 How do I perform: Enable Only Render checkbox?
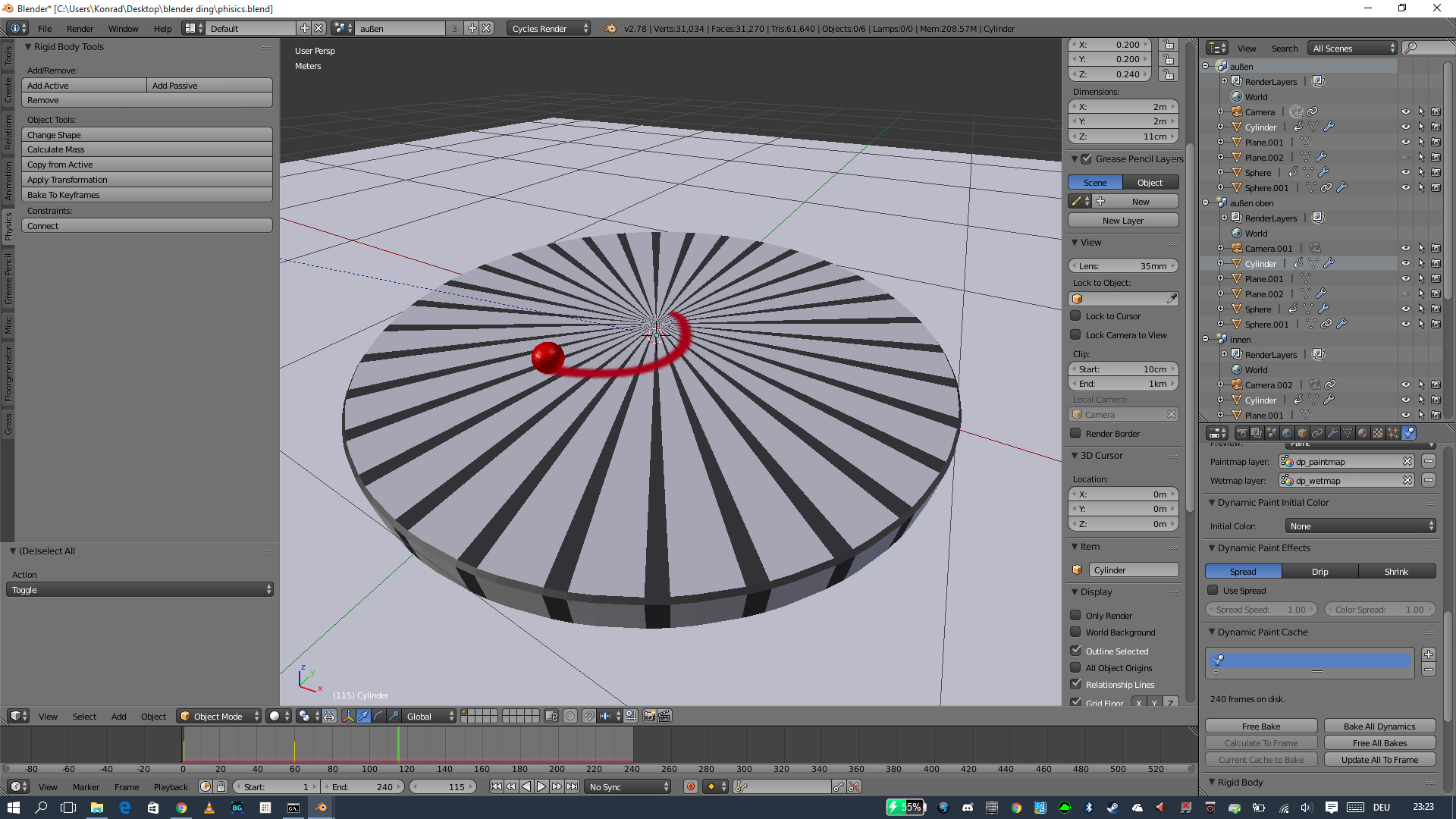[x=1075, y=615]
